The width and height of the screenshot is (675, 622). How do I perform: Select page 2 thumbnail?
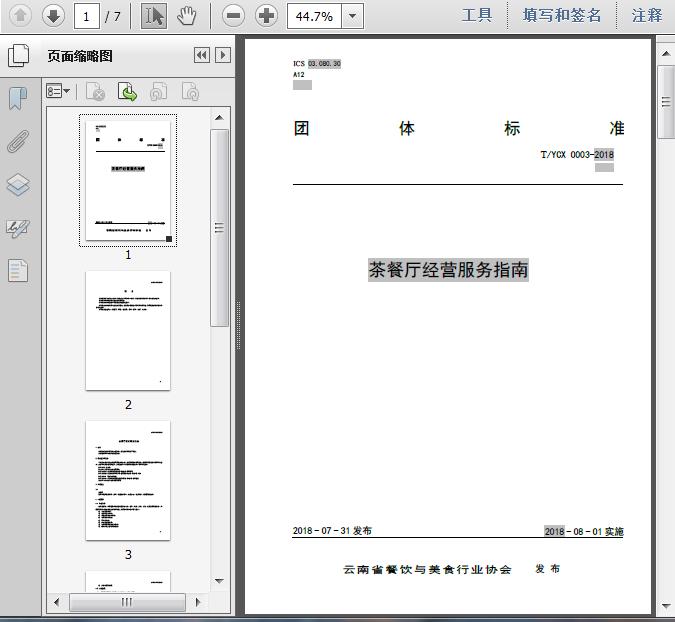tap(128, 331)
